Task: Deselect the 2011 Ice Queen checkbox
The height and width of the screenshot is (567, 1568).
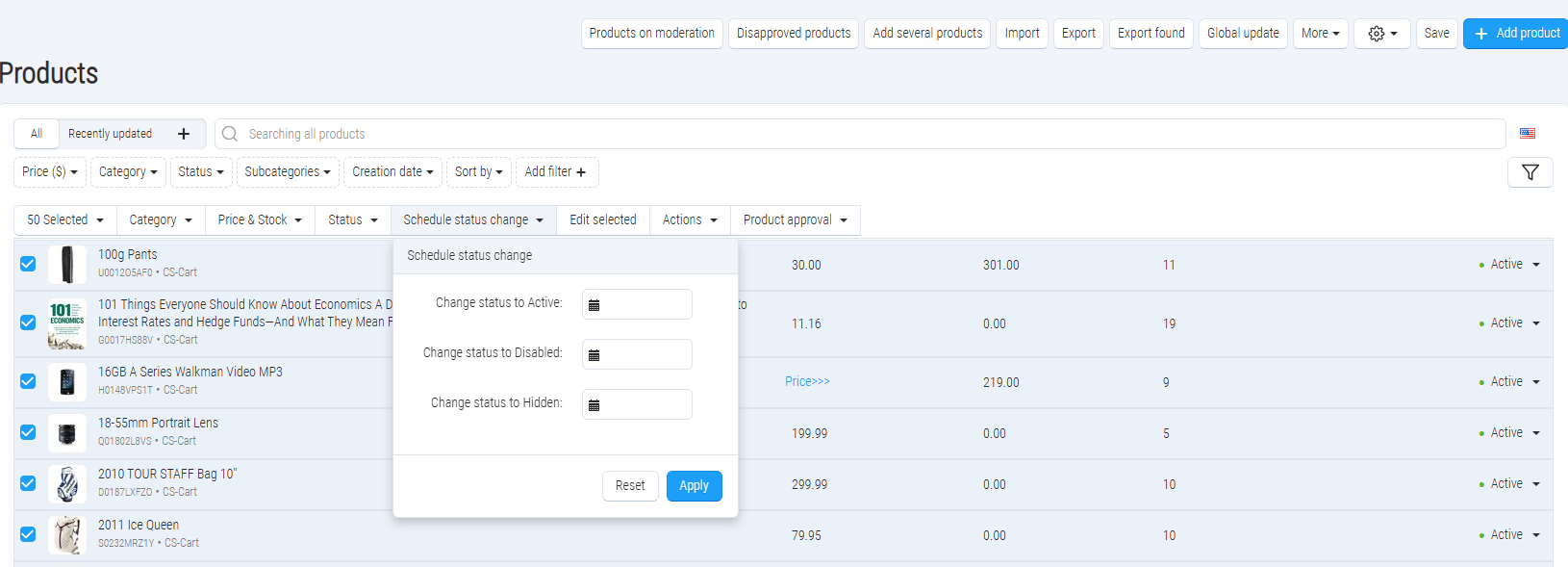Action: coord(28,534)
